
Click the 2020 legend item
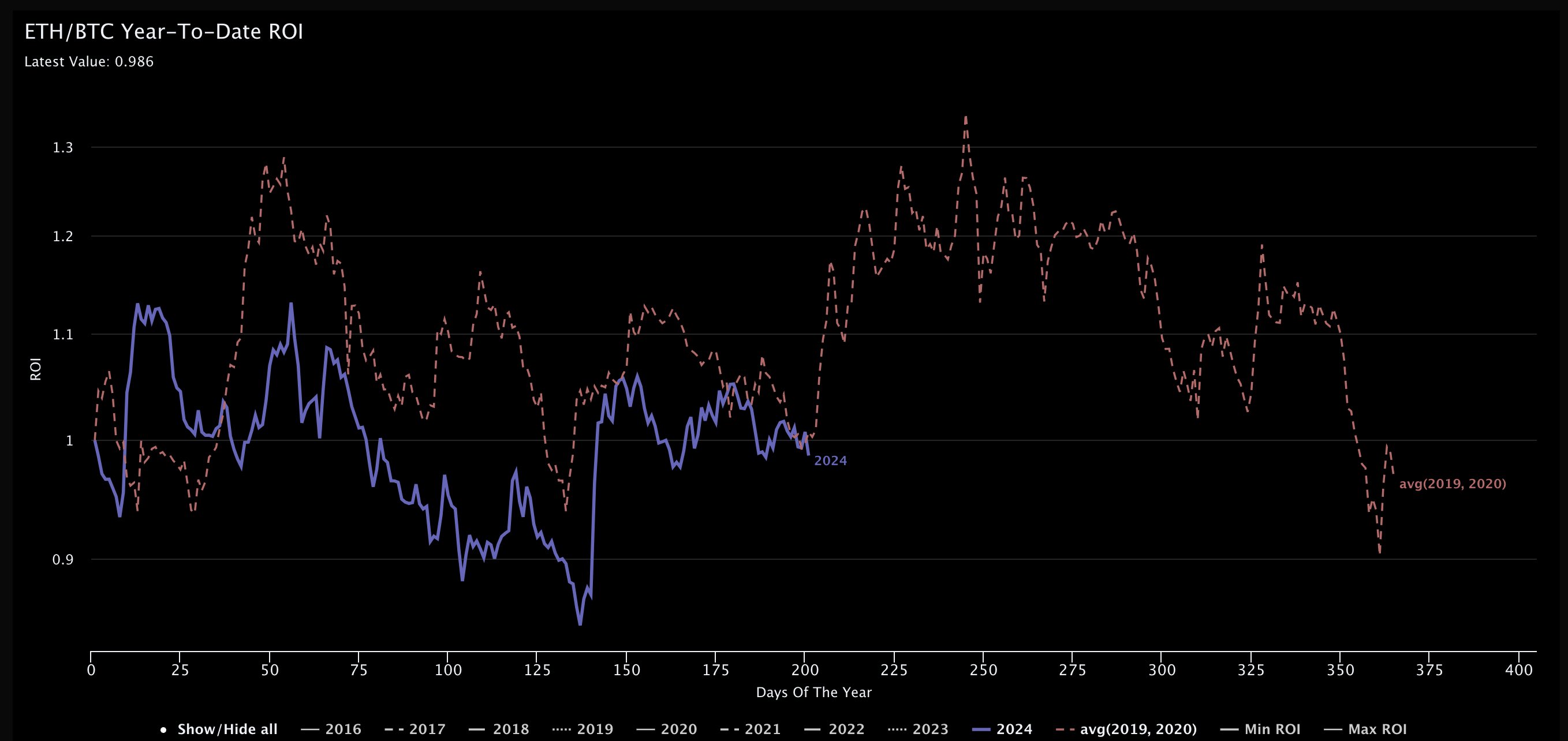(x=679, y=729)
